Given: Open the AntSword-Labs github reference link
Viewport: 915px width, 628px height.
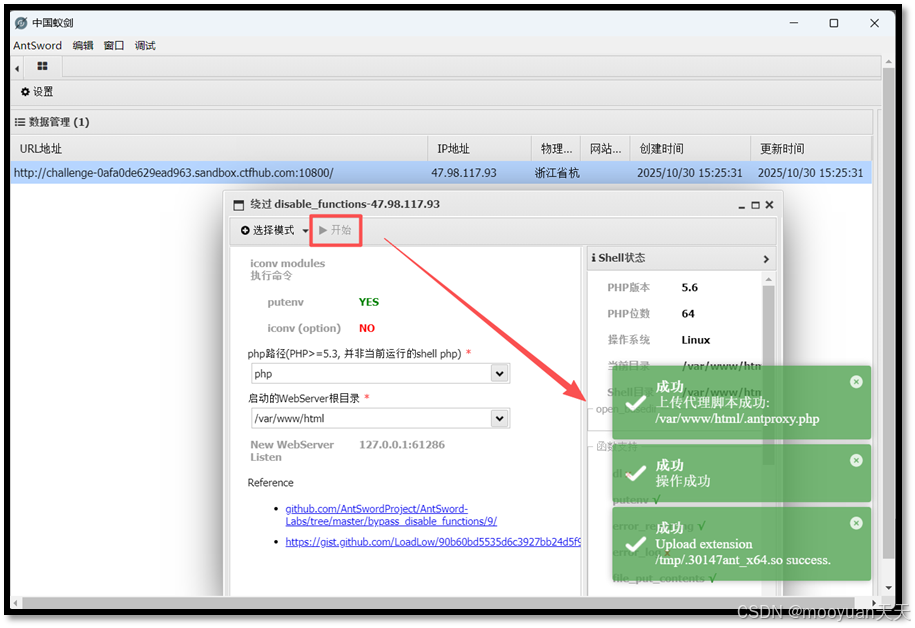Looking at the screenshot, I should (x=391, y=515).
